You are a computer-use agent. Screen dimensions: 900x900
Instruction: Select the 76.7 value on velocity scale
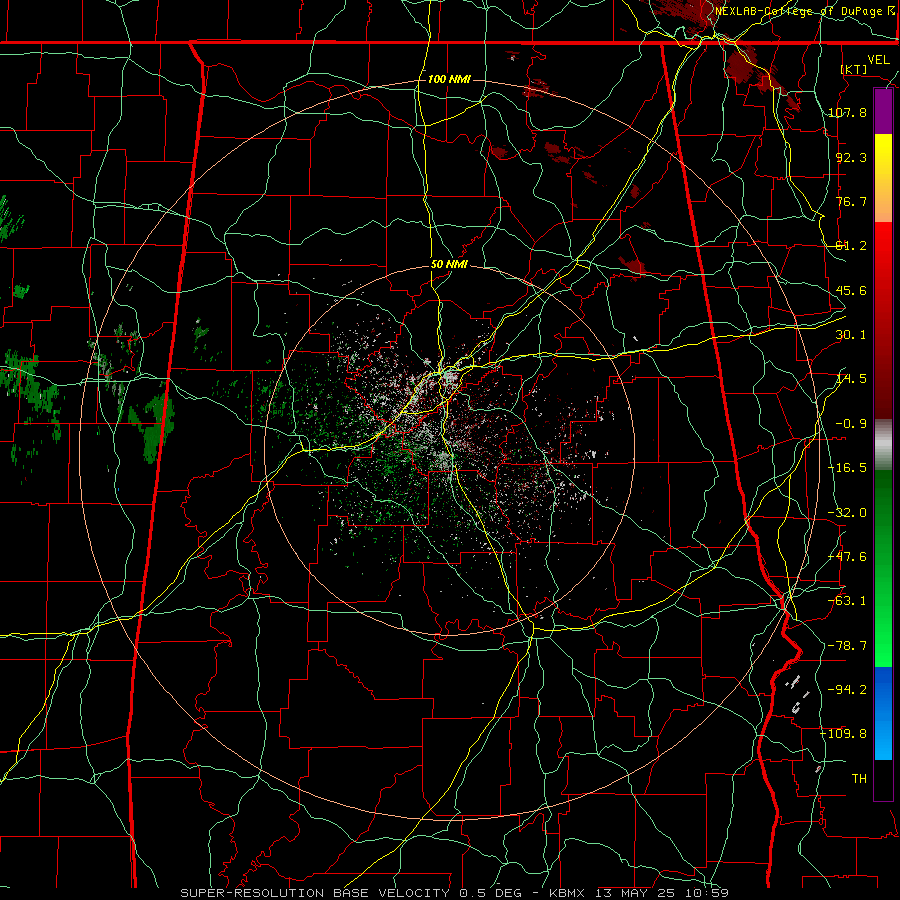pyautogui.click(x=851, y=201)
